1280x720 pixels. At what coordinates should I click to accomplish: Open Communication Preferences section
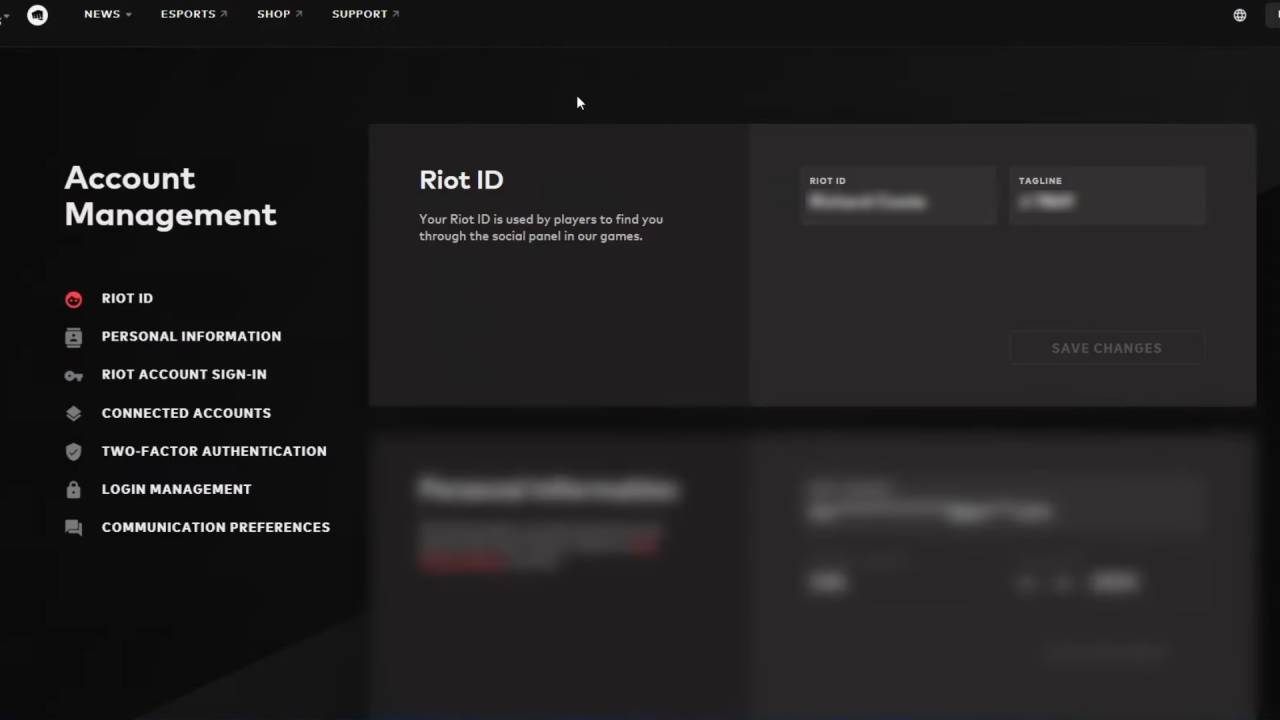point(215,527)
